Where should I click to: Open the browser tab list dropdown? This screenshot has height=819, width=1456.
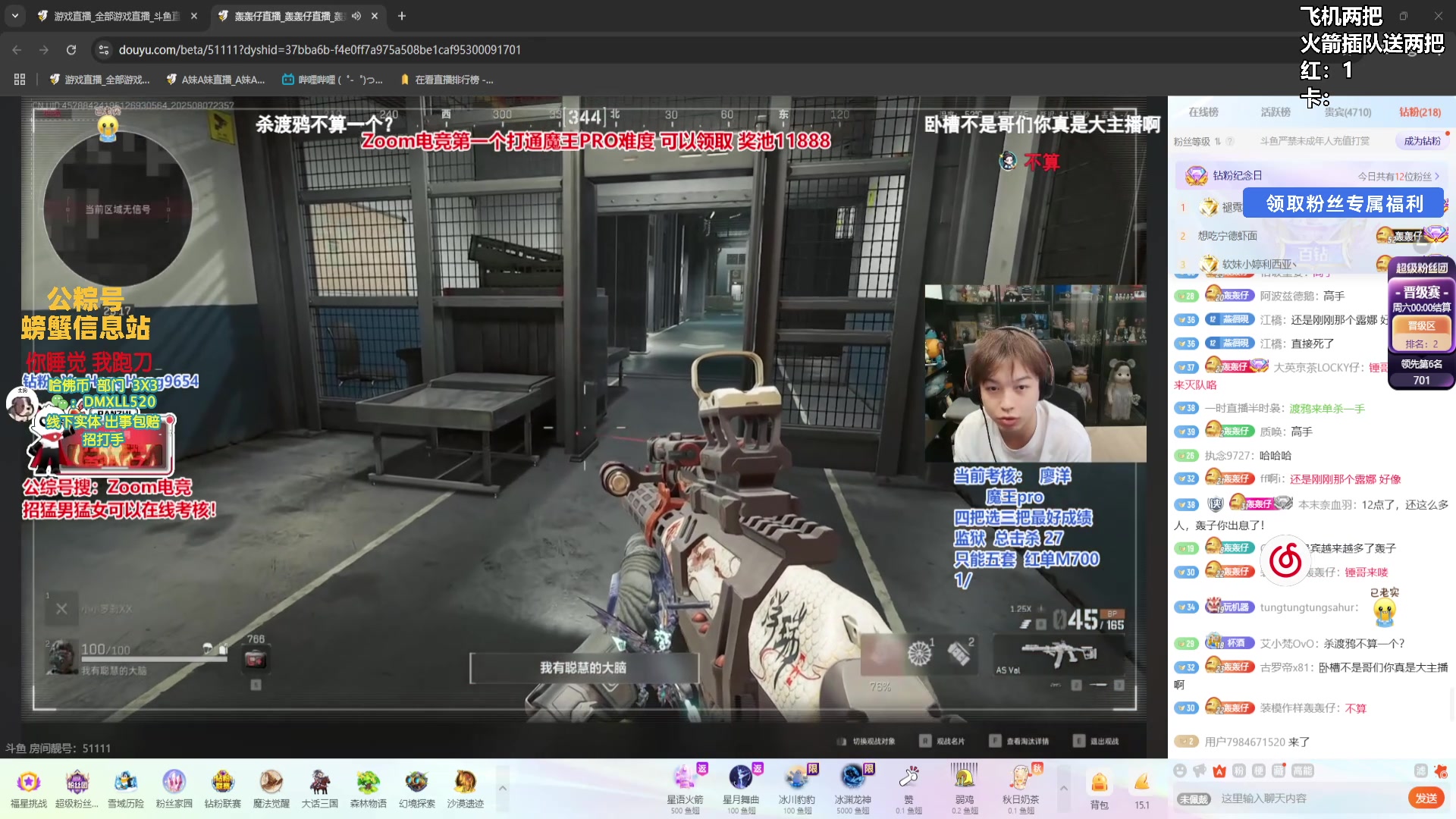coord(15,16)
